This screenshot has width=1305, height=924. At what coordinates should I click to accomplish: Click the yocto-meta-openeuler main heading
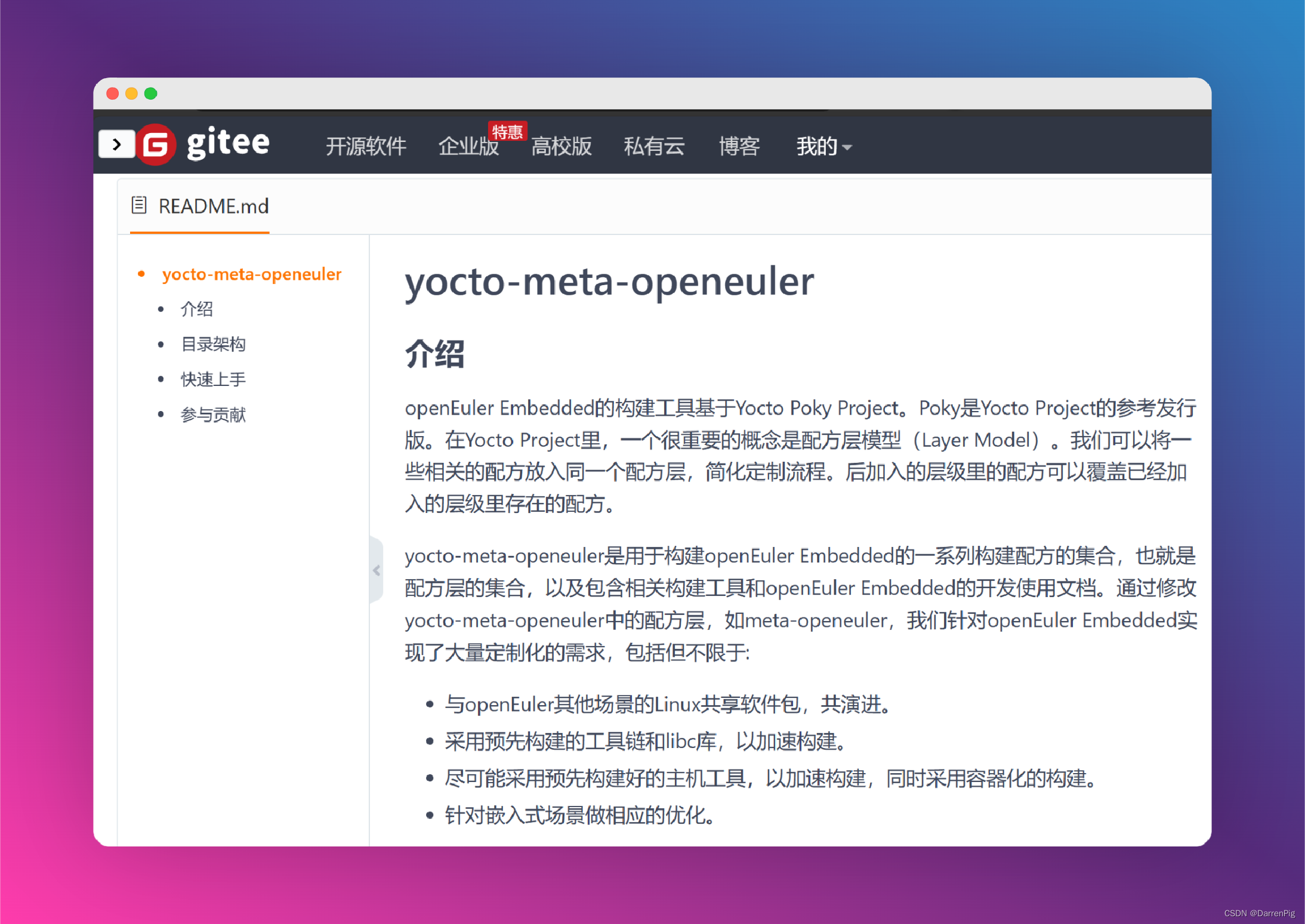[x=609, y=281]
